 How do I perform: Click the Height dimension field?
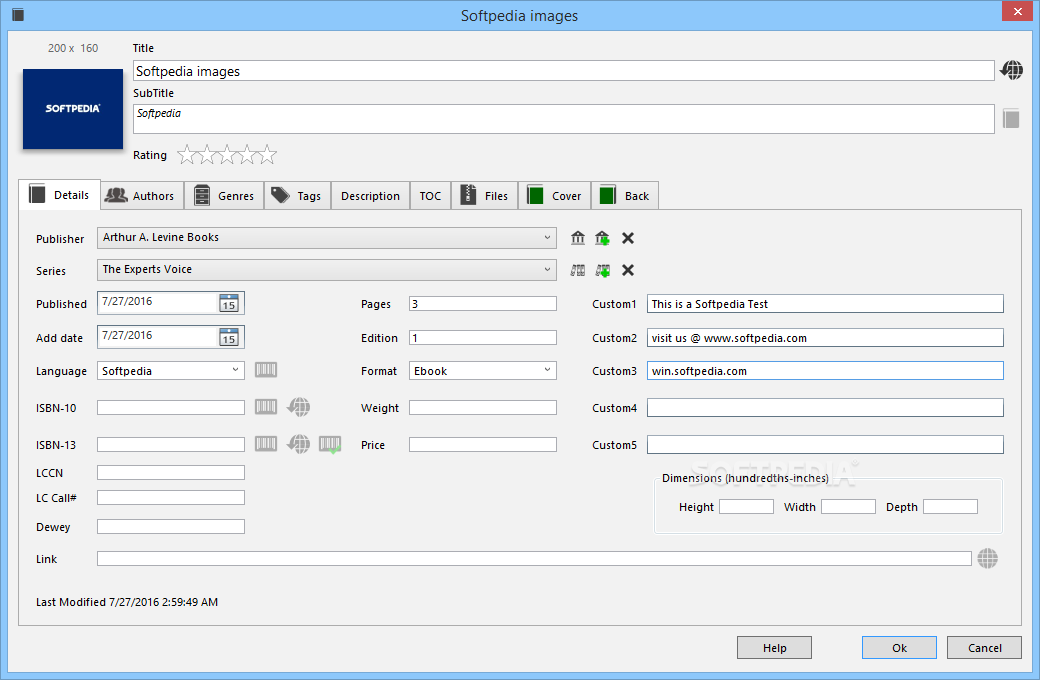[746, 507]
